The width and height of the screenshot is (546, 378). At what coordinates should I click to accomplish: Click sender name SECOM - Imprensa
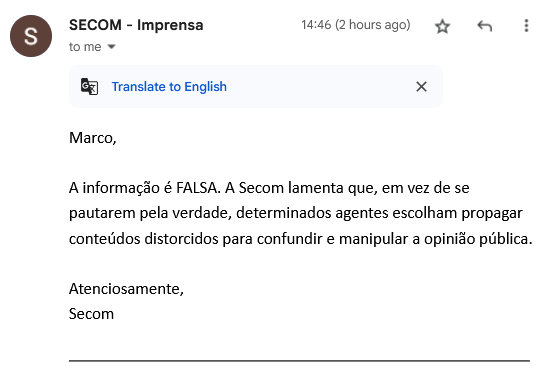(x=136, y=25)
